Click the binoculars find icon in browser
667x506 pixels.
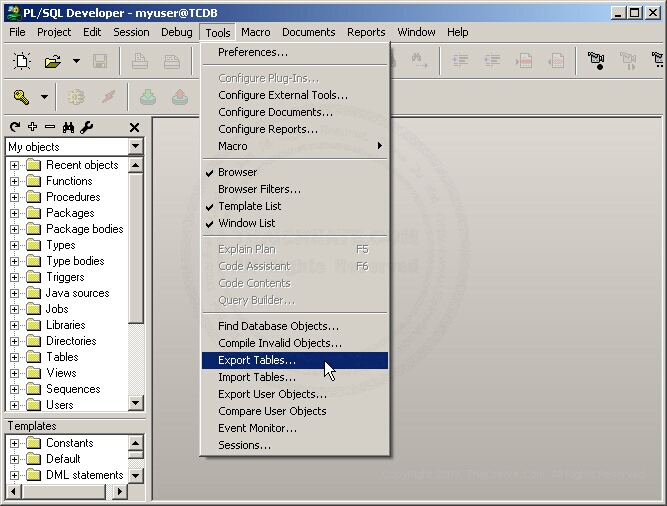coord(68,127)
